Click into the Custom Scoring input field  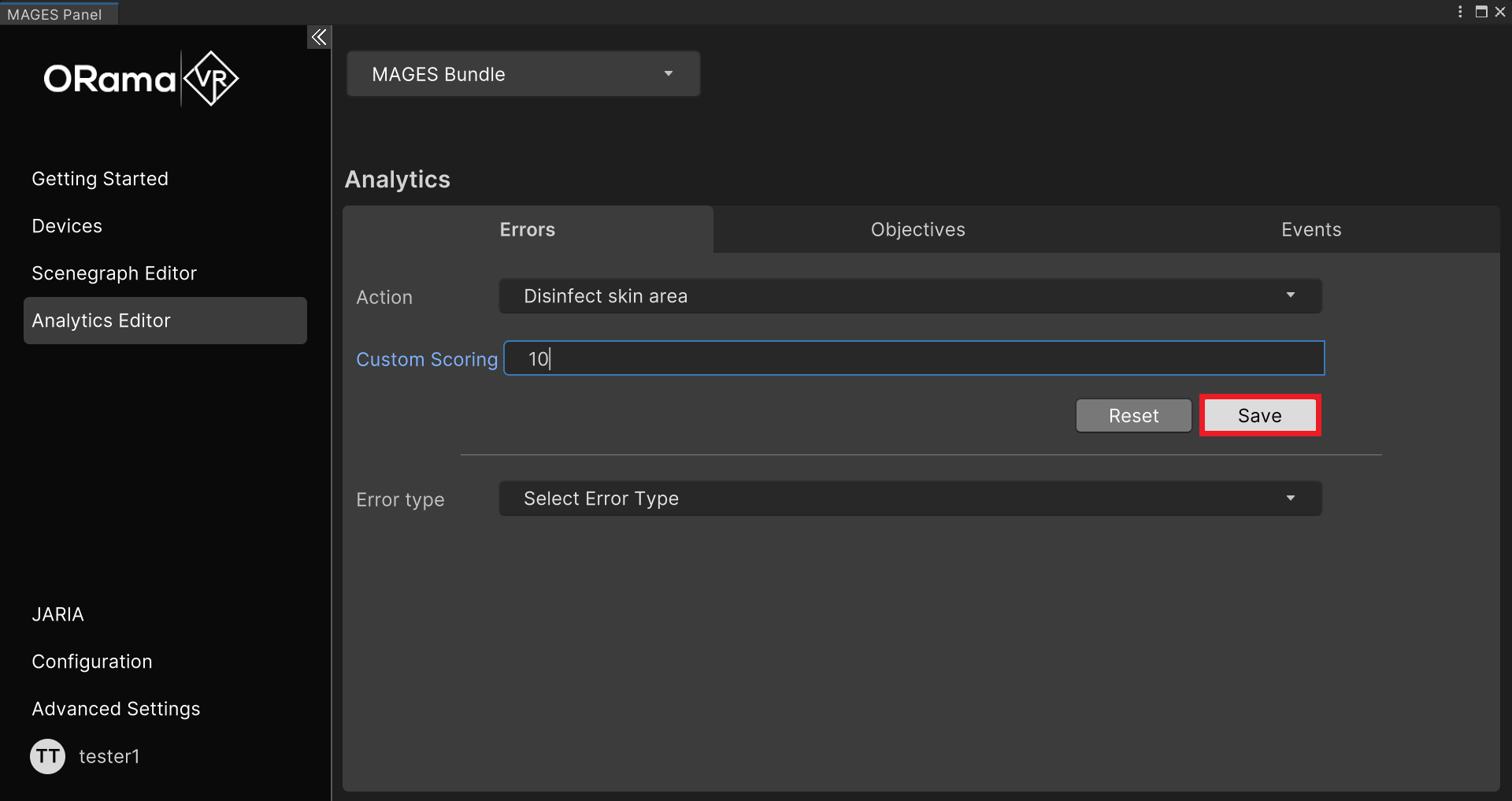913,359
